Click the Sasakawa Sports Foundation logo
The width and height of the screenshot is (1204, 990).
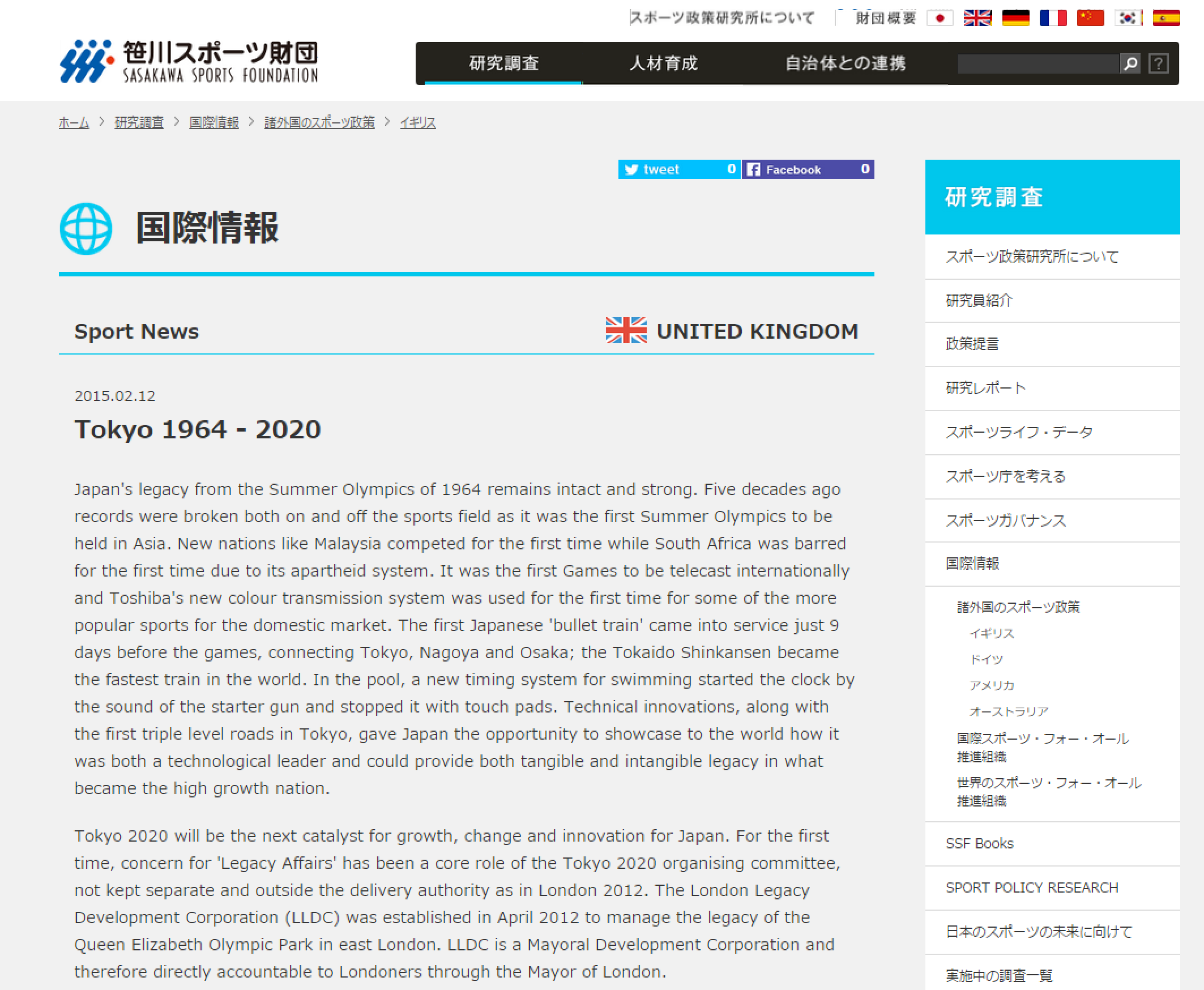(x=189, y=62)
